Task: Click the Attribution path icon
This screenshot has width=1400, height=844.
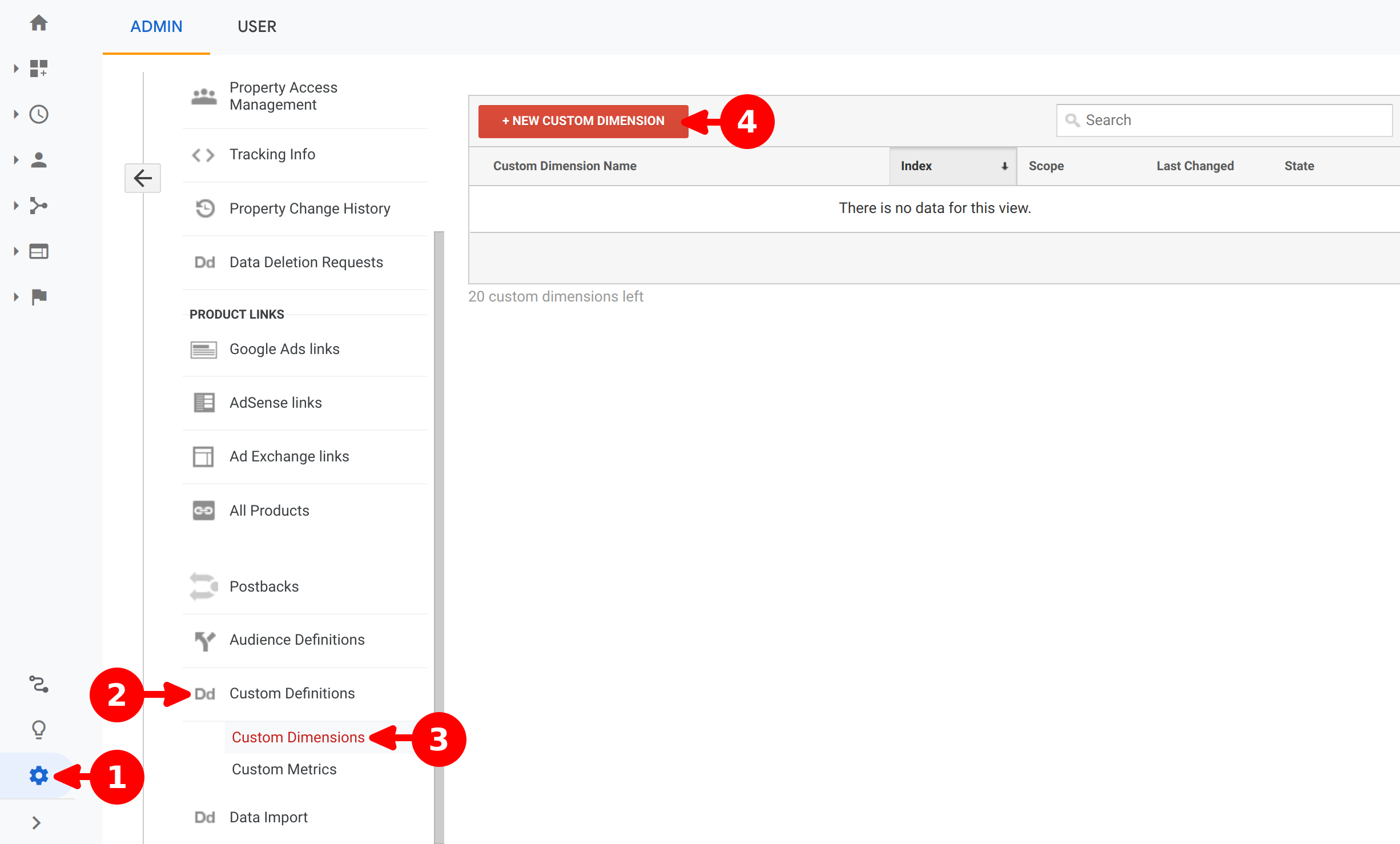Action: 39,684
